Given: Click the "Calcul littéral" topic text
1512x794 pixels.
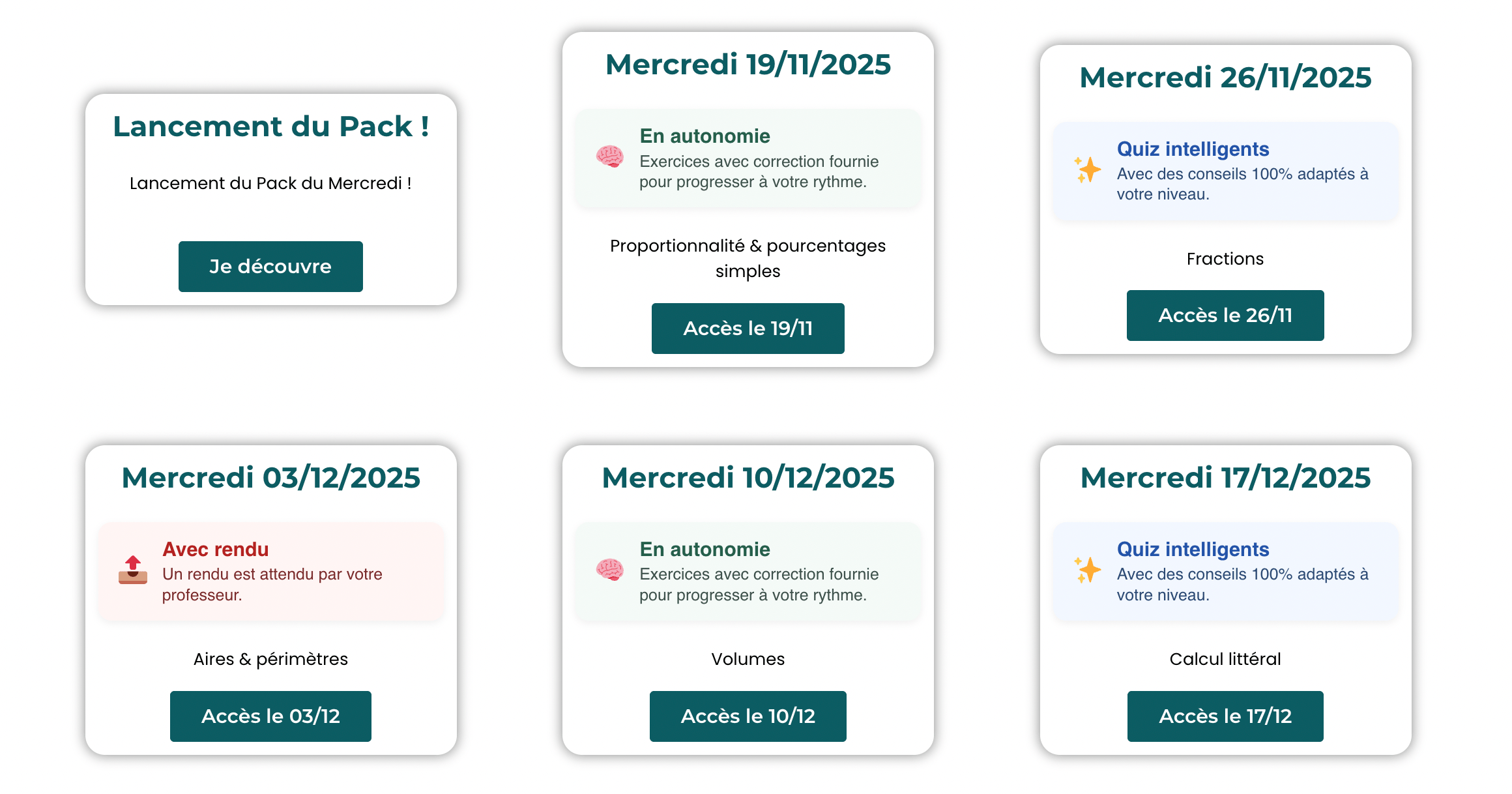Looking at the screenshot, I should (x=1225, y=659).
